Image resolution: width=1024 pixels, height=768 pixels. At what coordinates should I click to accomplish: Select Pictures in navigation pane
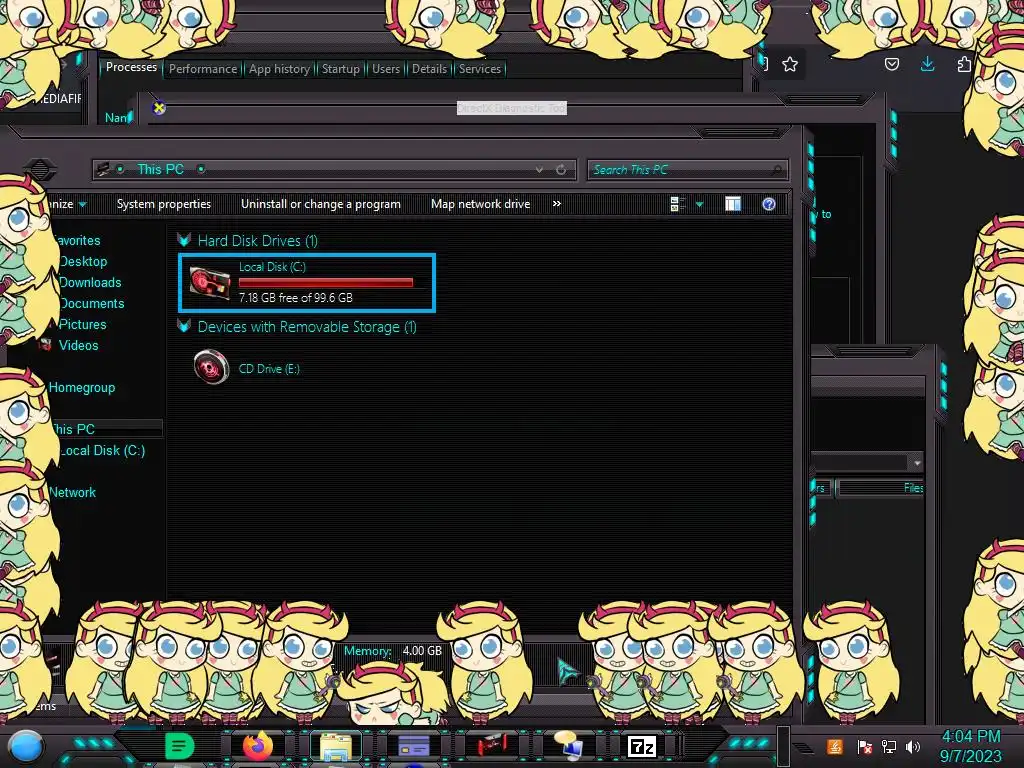pos(82,324)
